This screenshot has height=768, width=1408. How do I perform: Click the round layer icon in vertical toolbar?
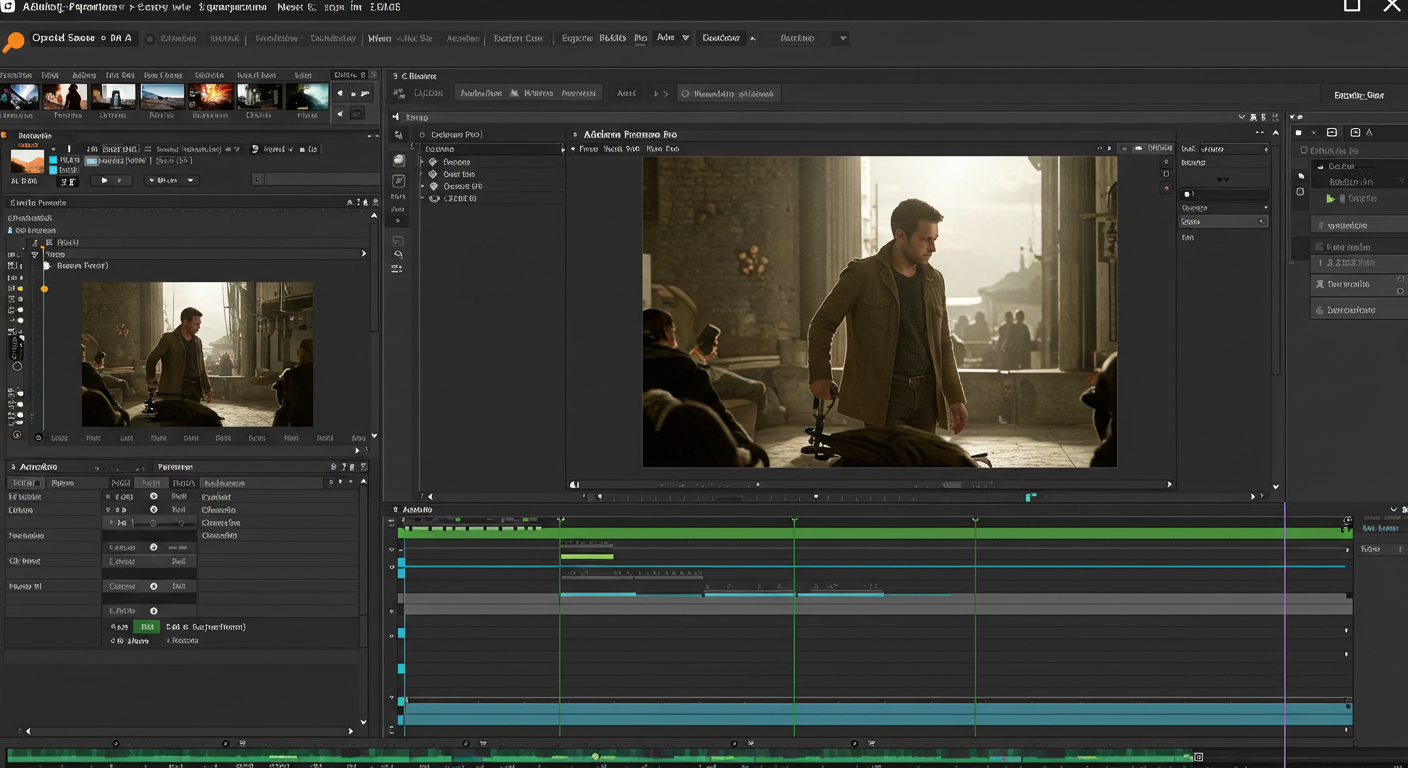[x=398, y=160]
